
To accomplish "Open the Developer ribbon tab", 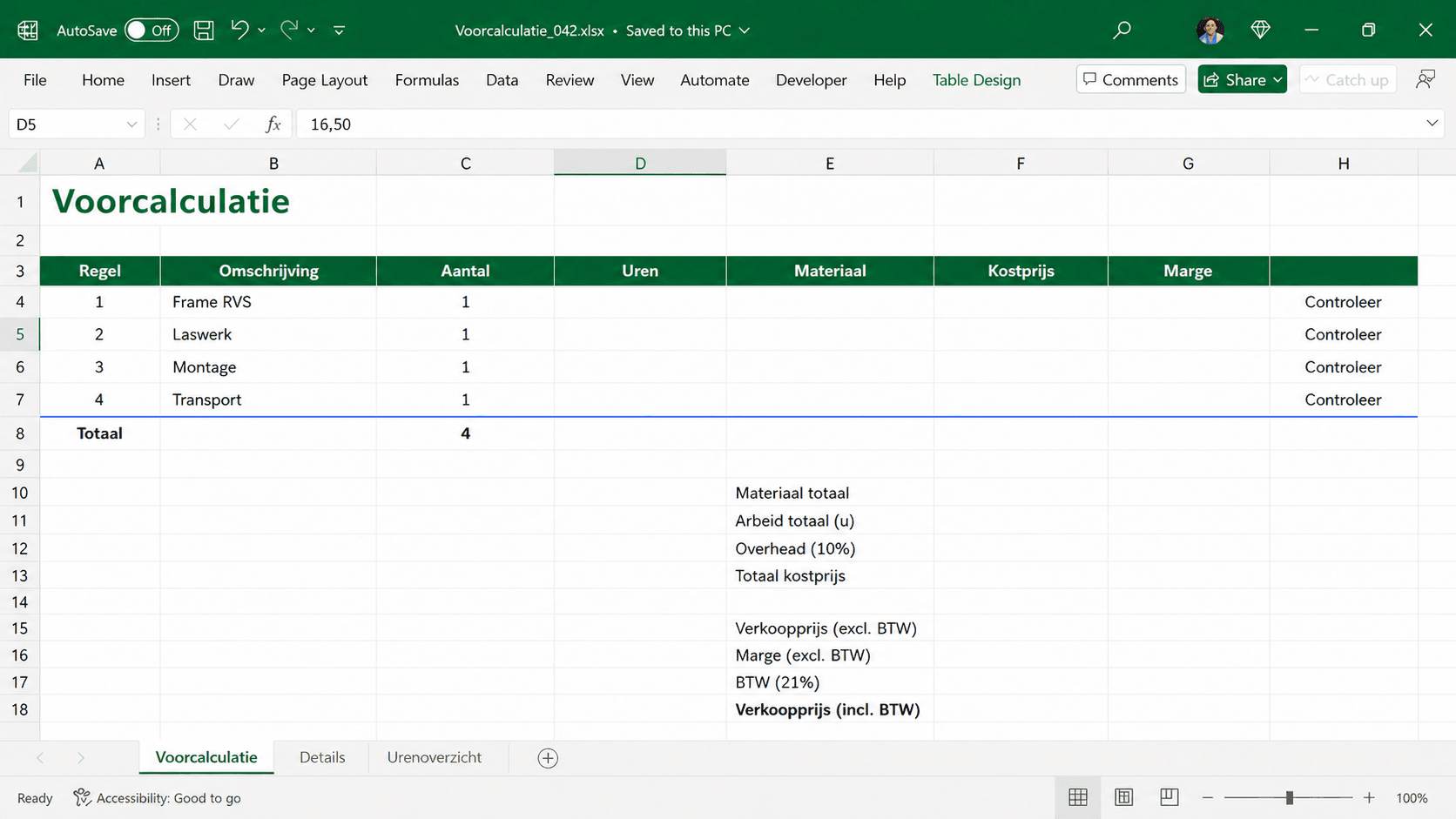I will point(812,80).
